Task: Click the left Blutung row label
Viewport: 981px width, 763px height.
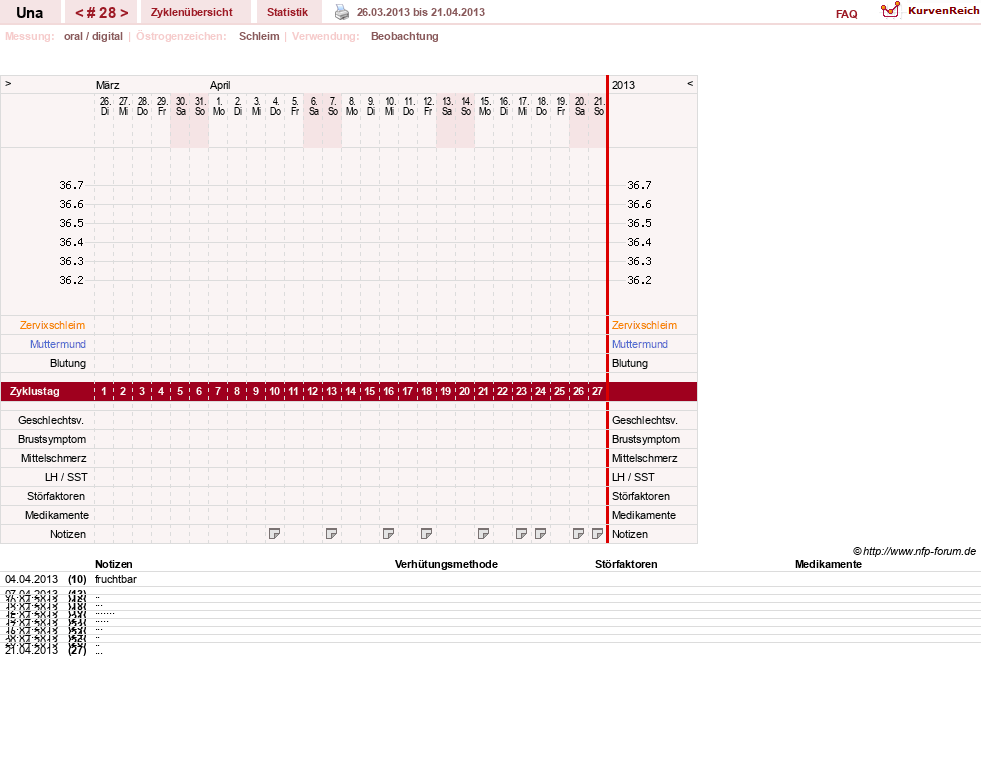Action: point(68,363)
